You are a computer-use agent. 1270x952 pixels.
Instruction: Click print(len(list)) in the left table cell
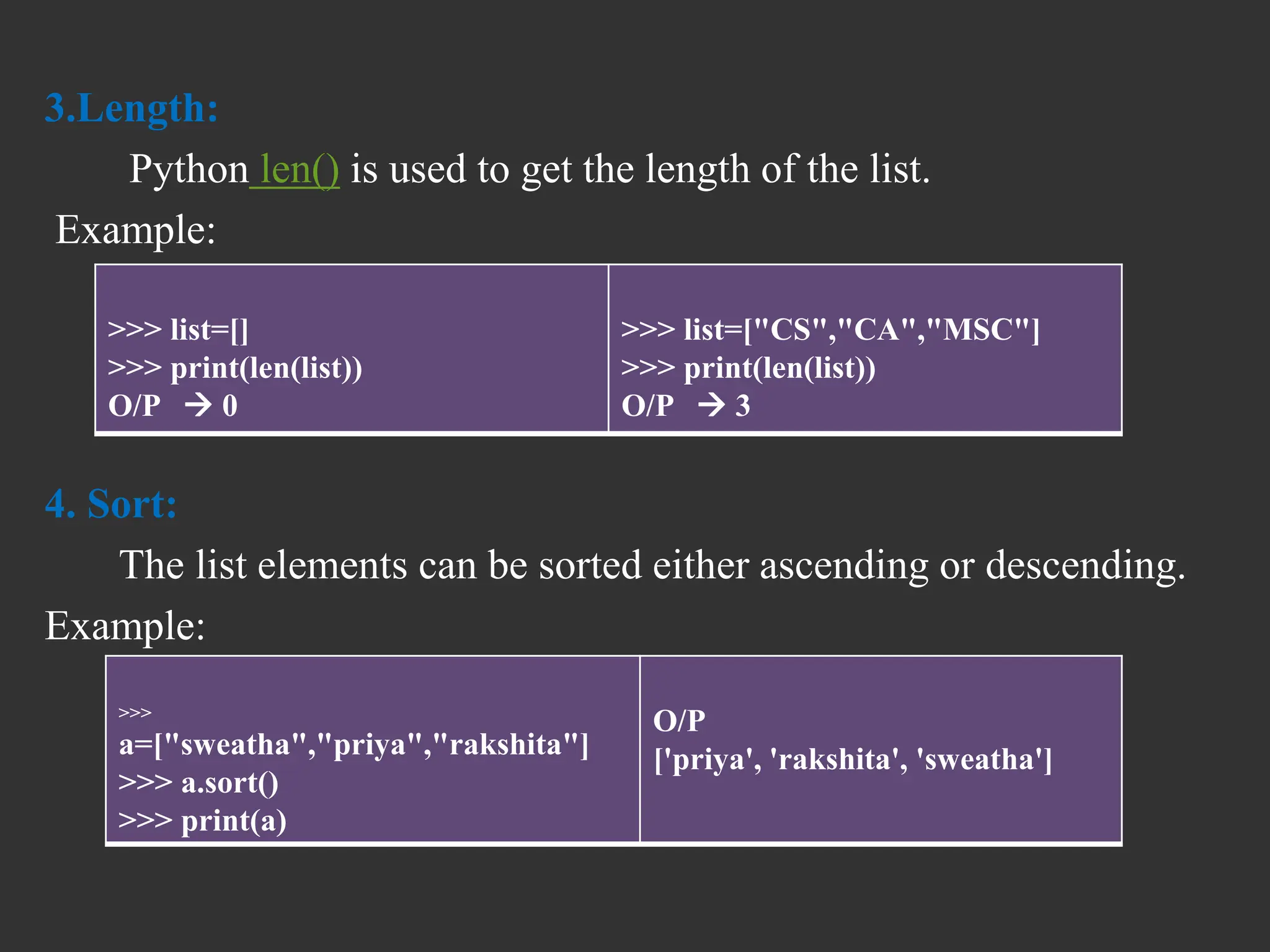pyautogui.click(x=235, y=368)
